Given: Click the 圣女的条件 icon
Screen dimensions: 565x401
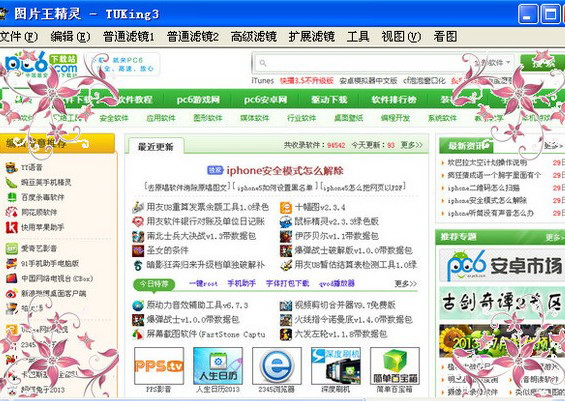Looking at the screenshot, I should tap(138, 250).
